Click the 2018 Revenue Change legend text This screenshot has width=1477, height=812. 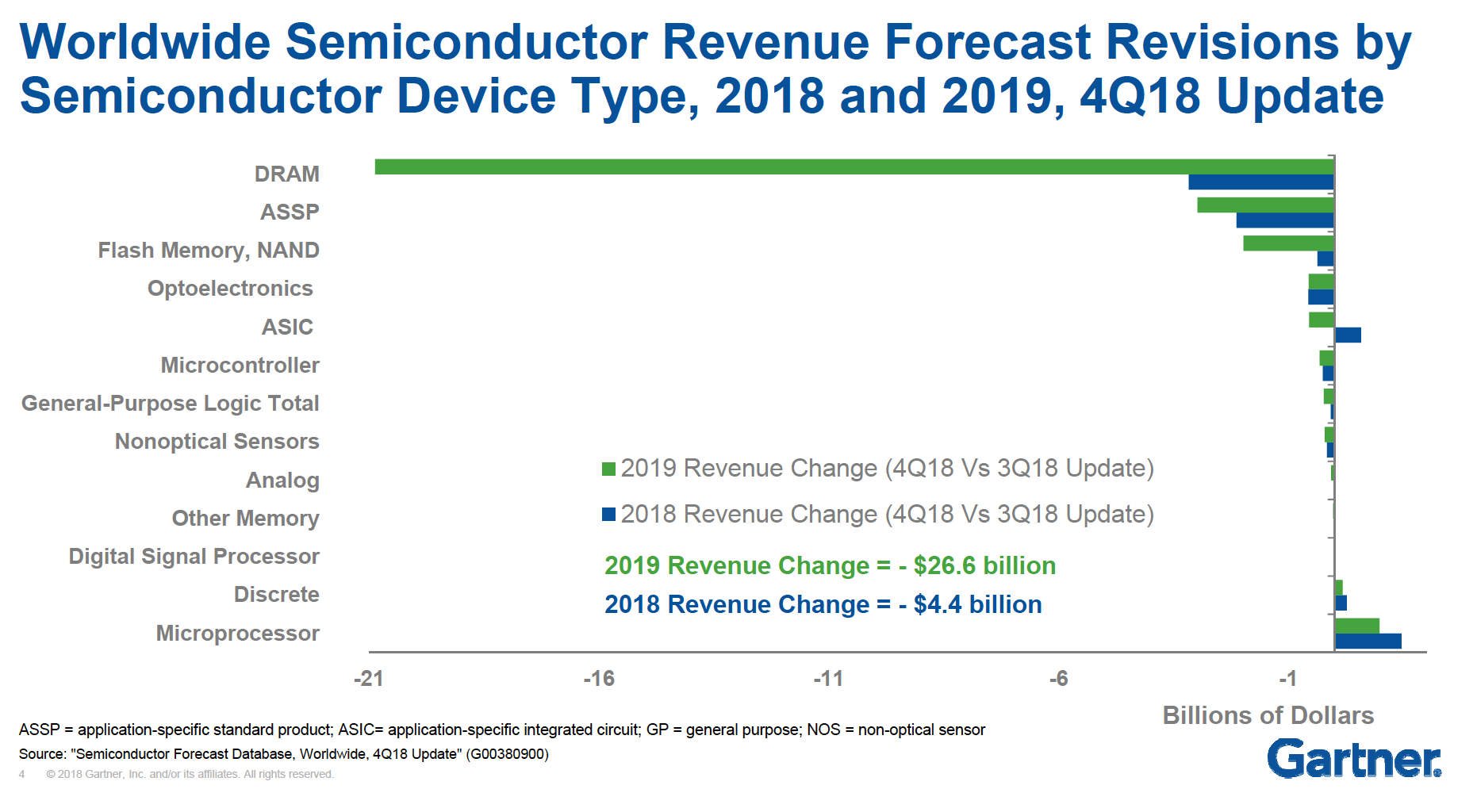[887, 515]
